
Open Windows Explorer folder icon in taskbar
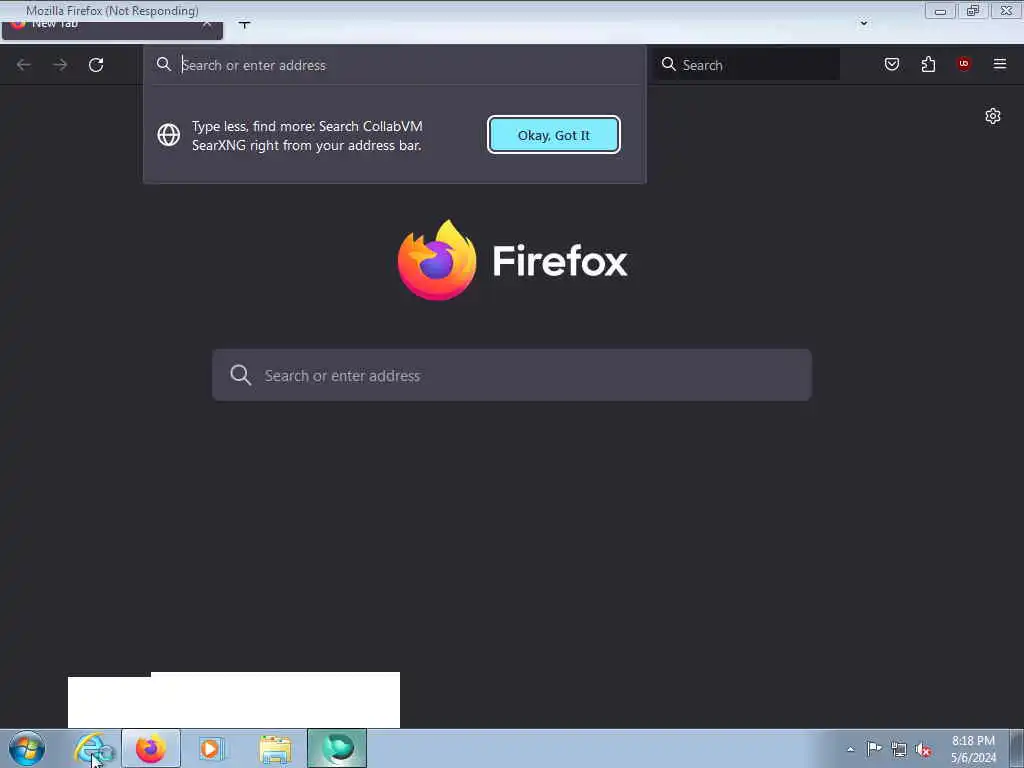275,749
